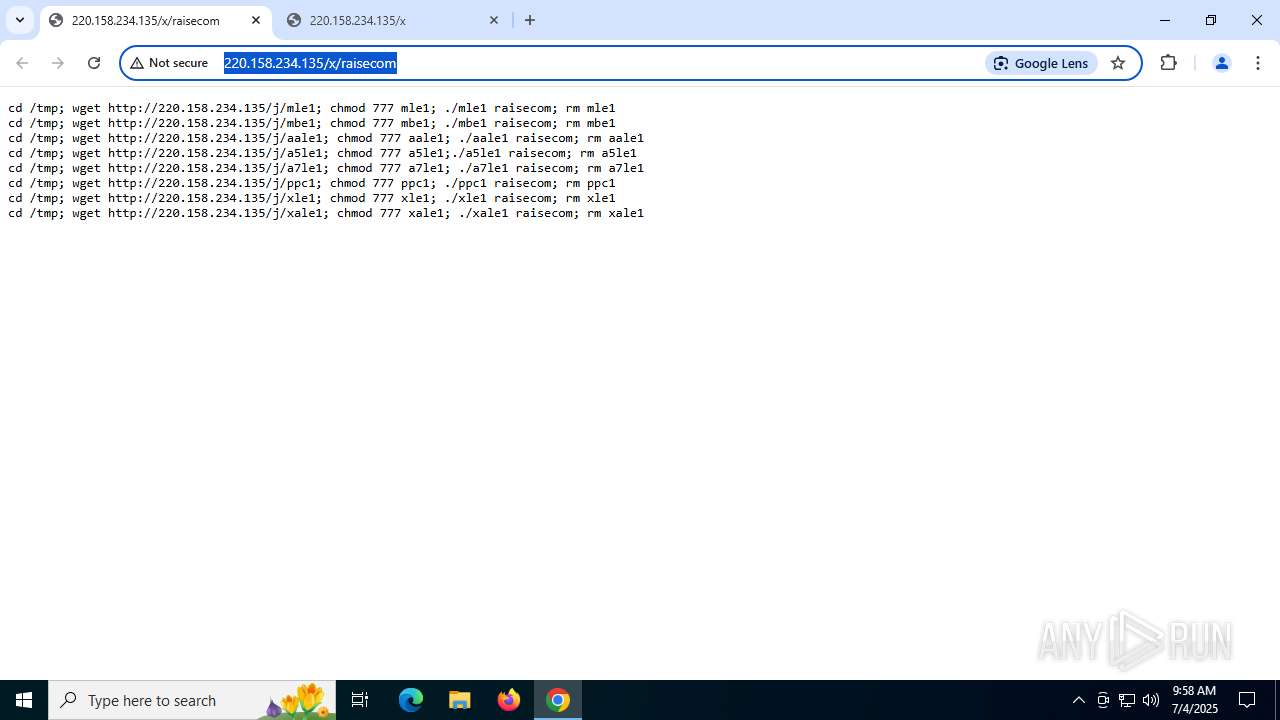Image resolution: width=1280 pixels, height=720 pixels.
Task: Open the tab search dropdown arrow
Action: 20,20
